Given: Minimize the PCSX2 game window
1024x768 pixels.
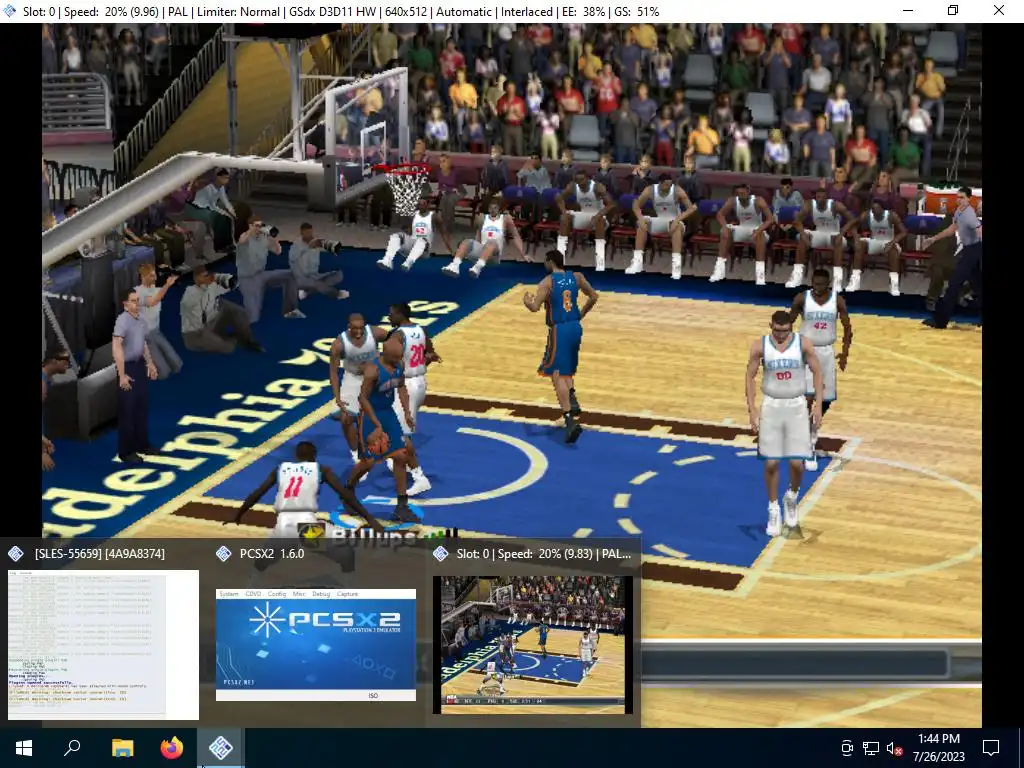Looking at the screenshot, I should [908, 11].
